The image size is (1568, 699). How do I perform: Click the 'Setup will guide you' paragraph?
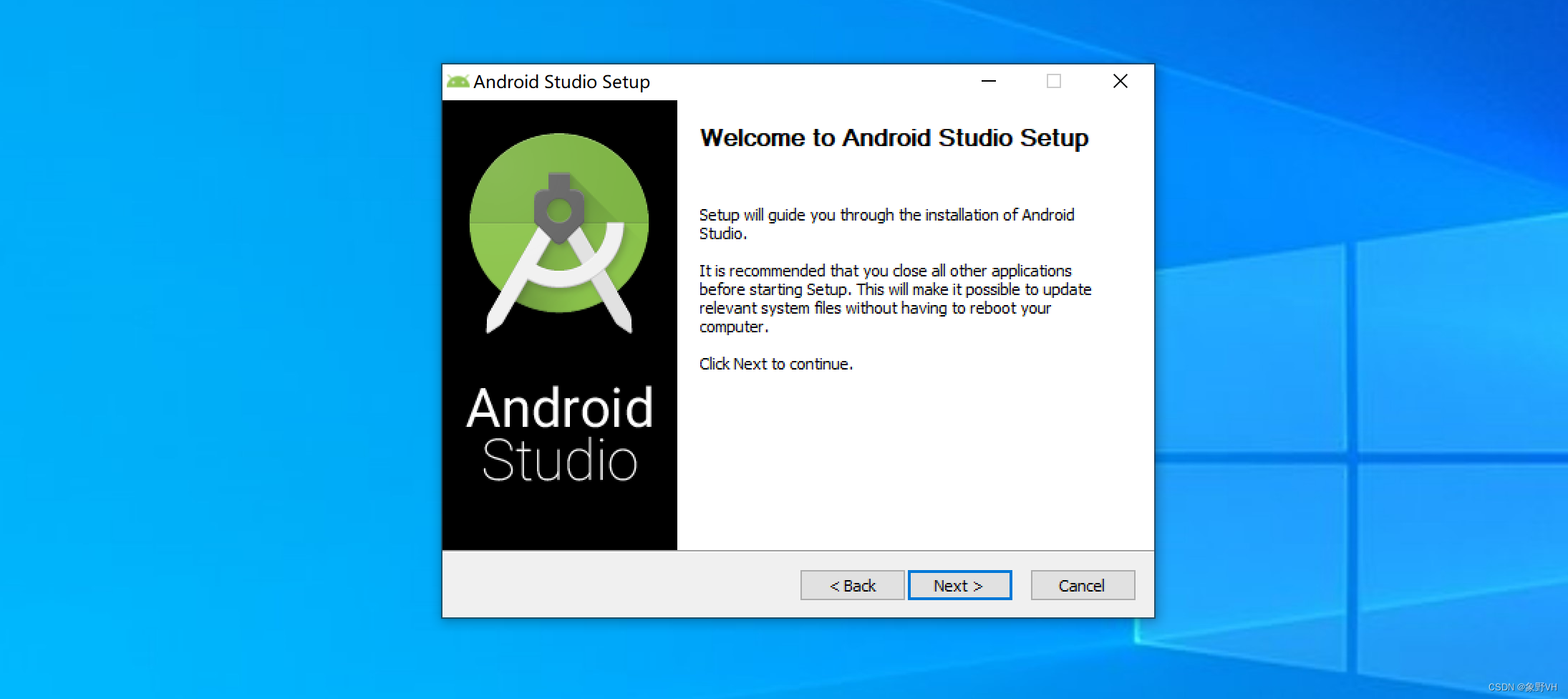point(887,224)
